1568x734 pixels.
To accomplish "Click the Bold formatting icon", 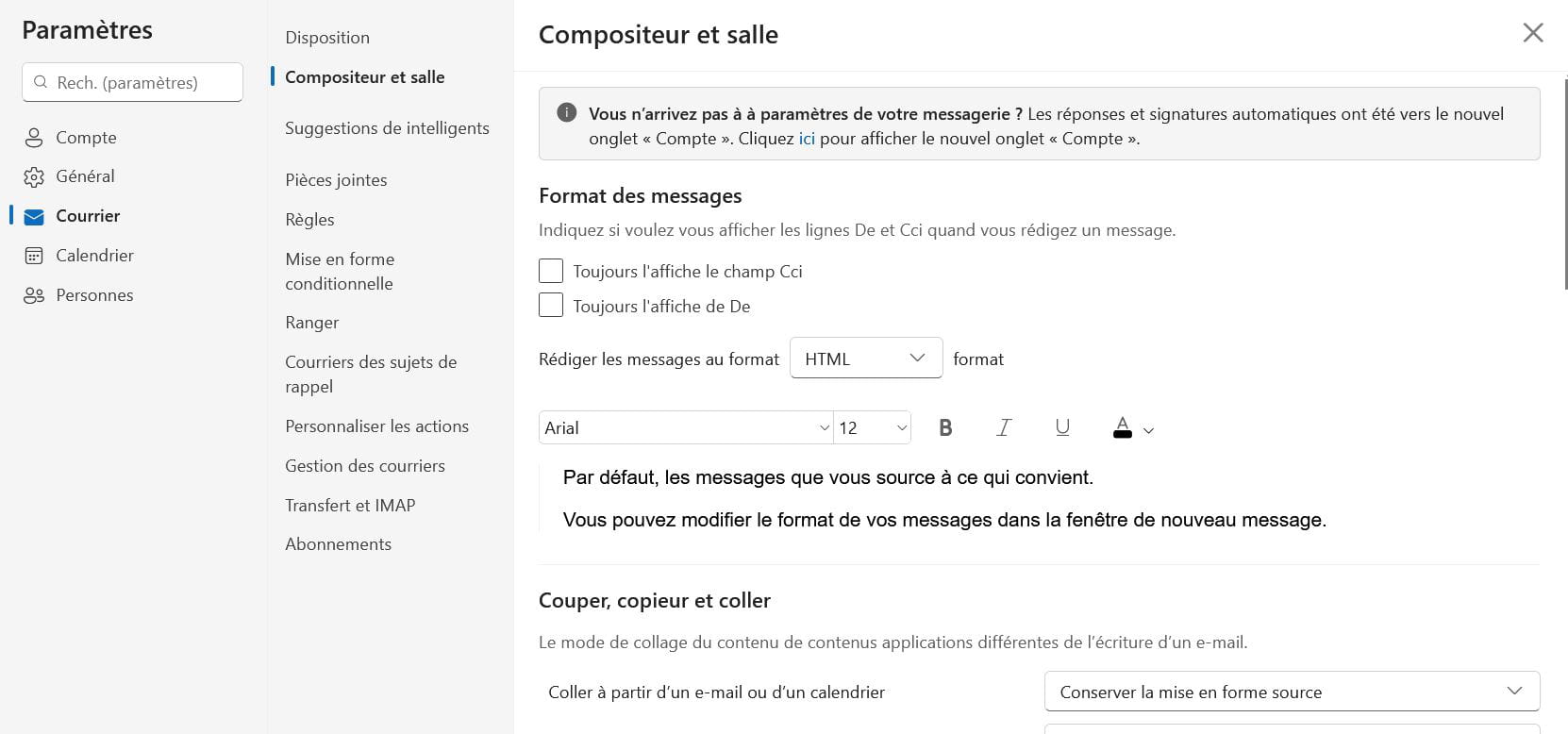I will click(945, 428).
